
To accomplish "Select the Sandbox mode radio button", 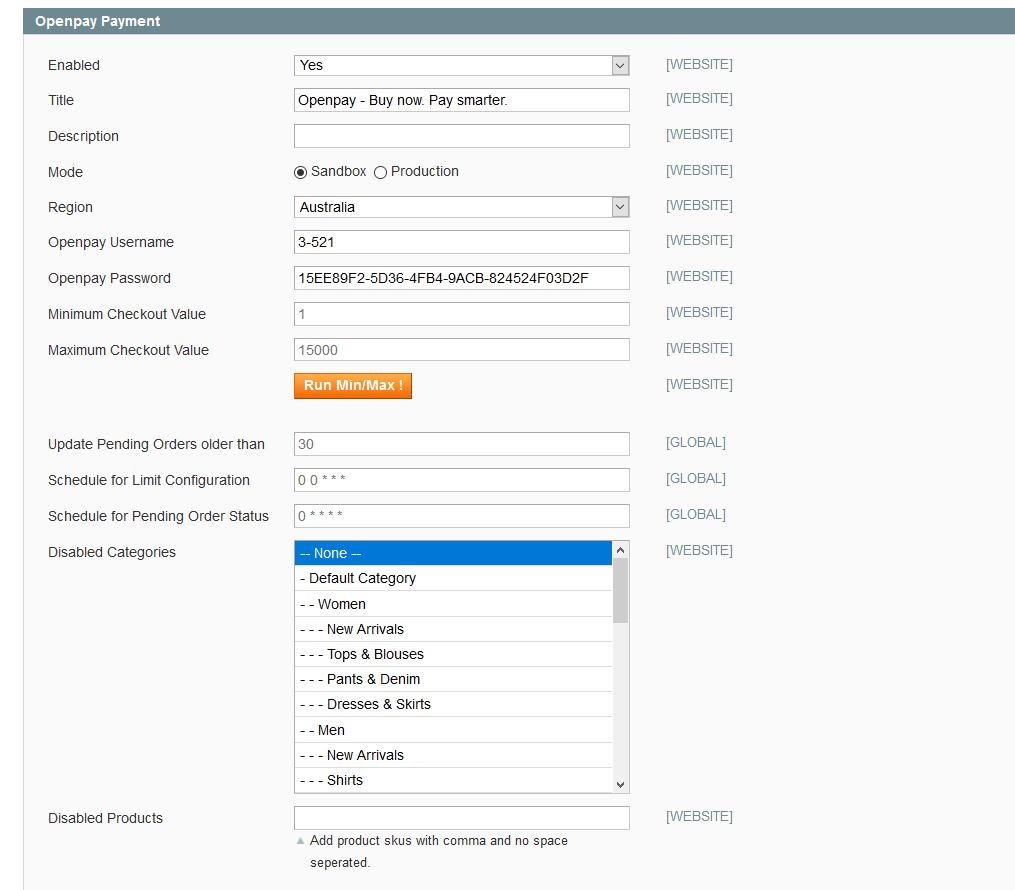I will pos(301,172).
